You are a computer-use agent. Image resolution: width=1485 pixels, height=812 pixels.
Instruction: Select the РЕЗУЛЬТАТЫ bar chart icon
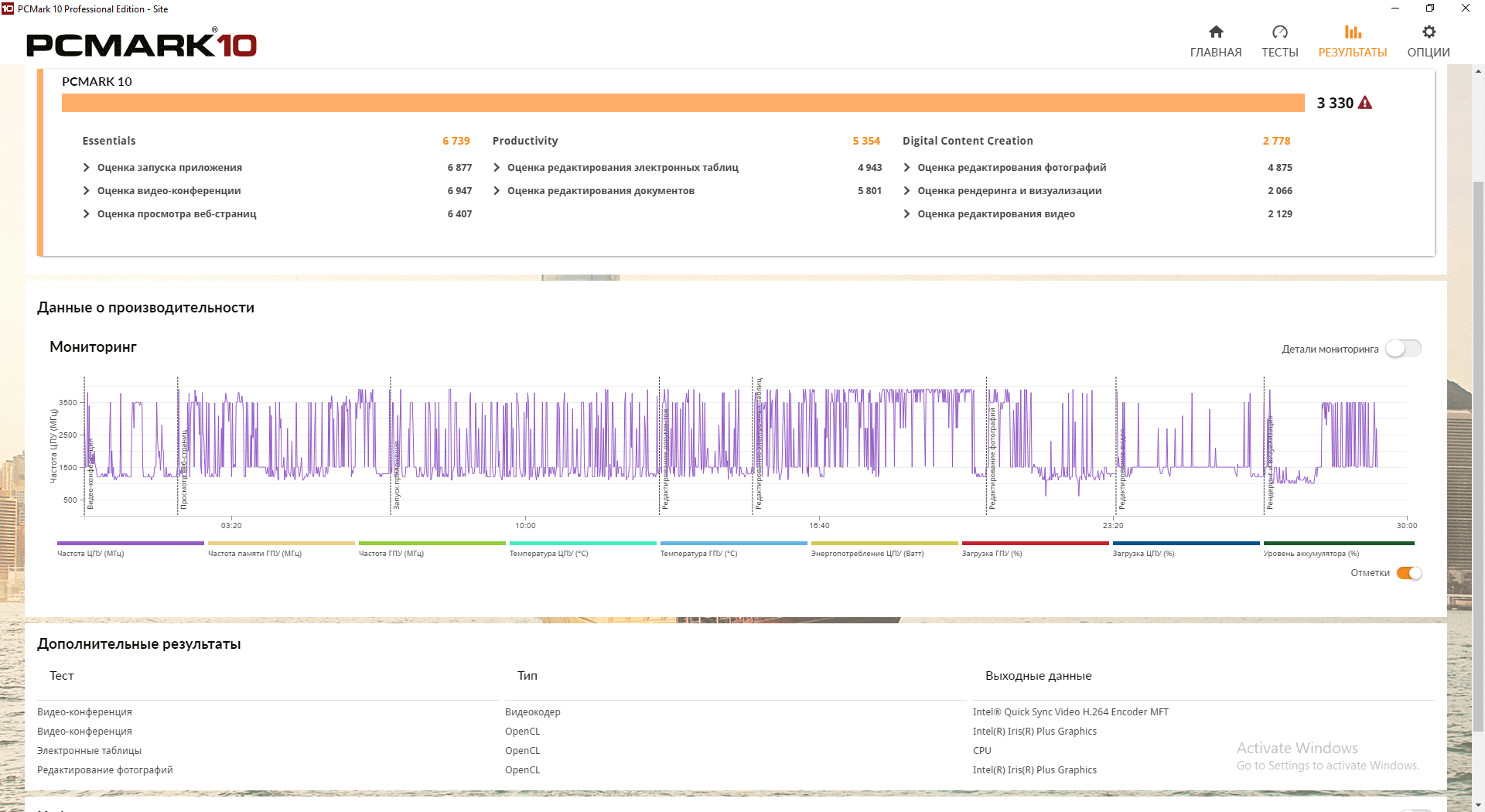pyautogui.click(x=1353, y=32)
